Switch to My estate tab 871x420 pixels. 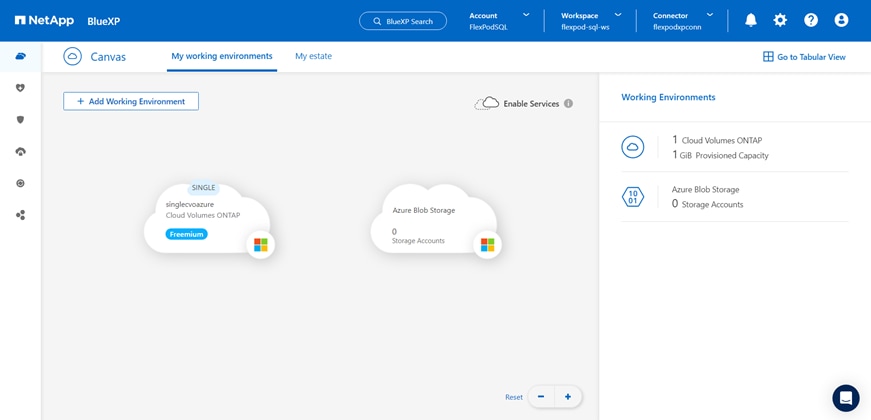[x=313, y=56]
